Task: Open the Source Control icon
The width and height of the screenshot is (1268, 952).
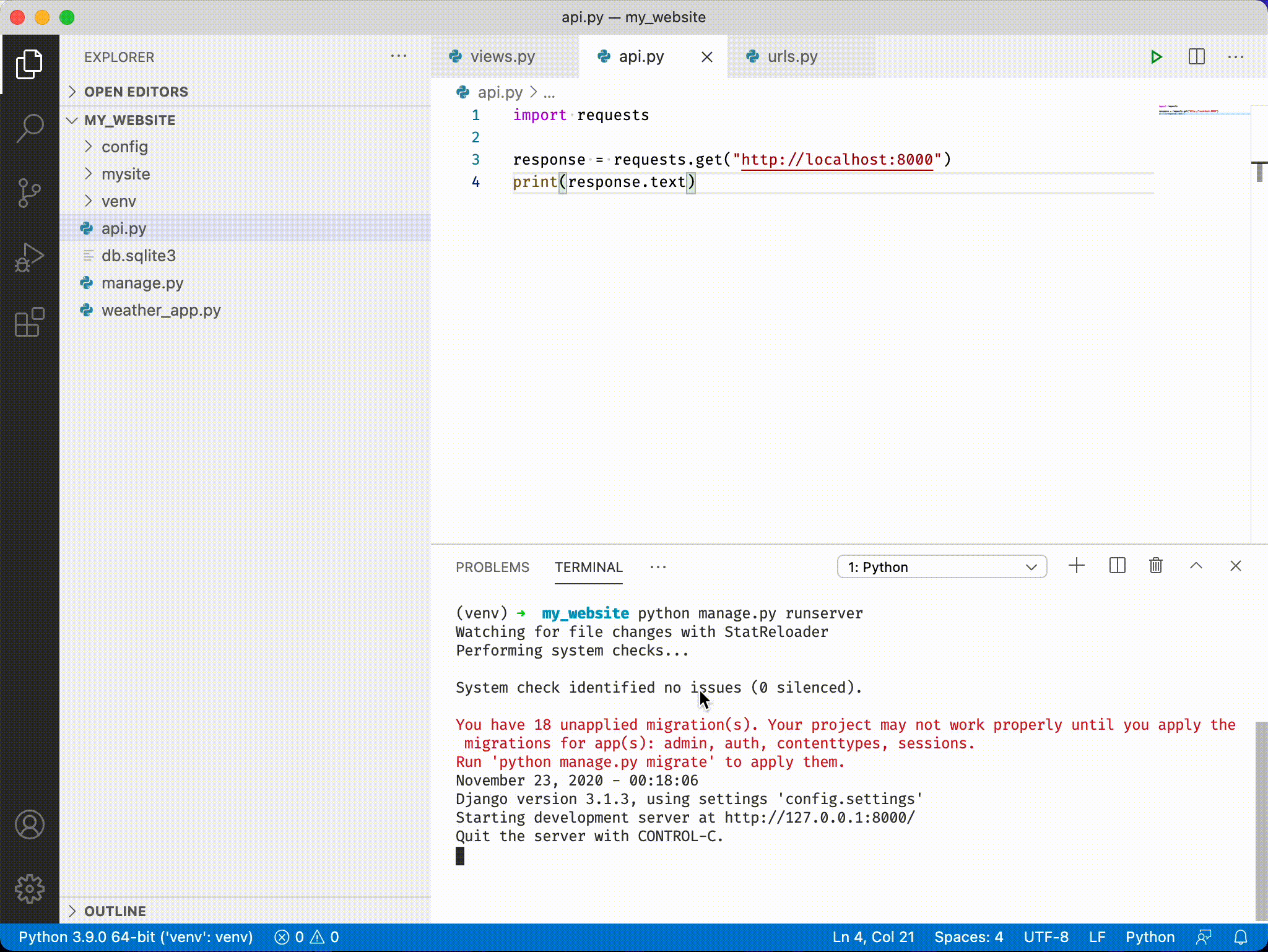Action: 29,193
